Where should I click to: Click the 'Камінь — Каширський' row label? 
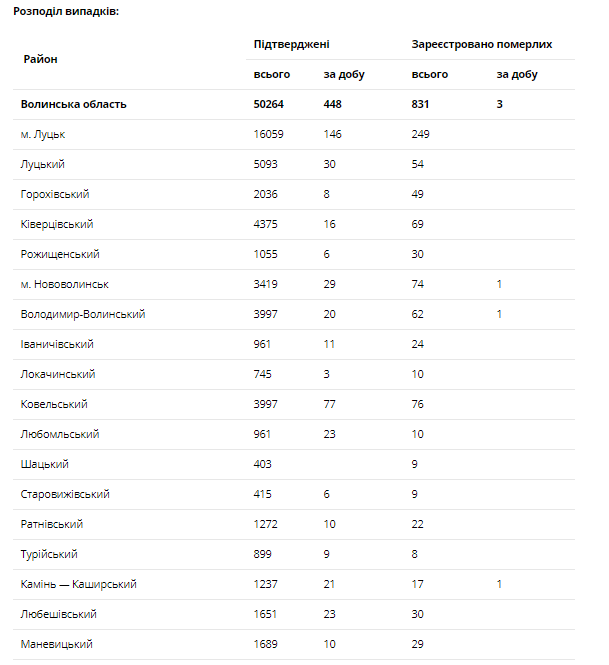click(78, 584)
